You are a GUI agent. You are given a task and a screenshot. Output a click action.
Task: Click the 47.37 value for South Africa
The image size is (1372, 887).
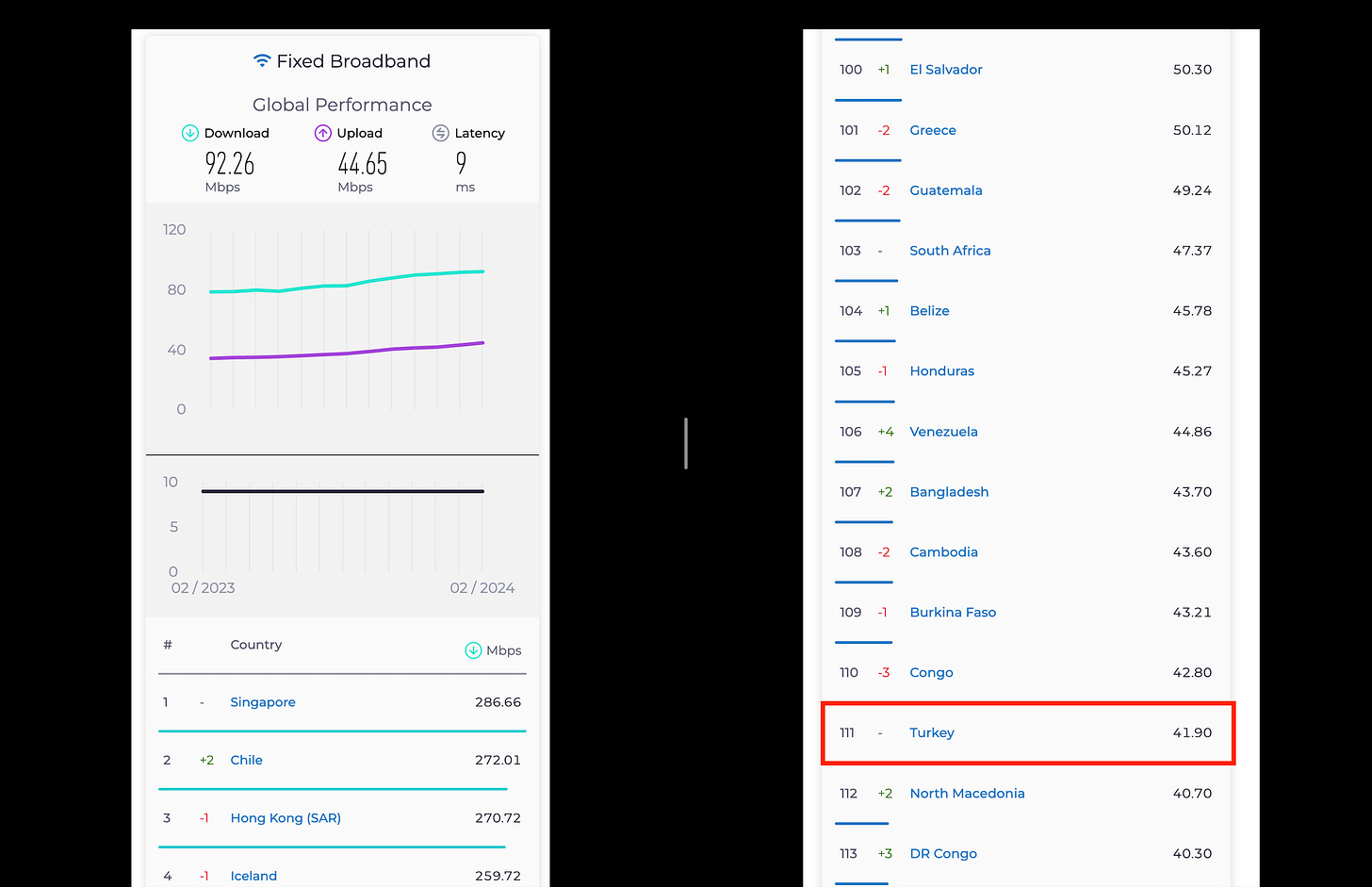click(x=1192, y=251)
